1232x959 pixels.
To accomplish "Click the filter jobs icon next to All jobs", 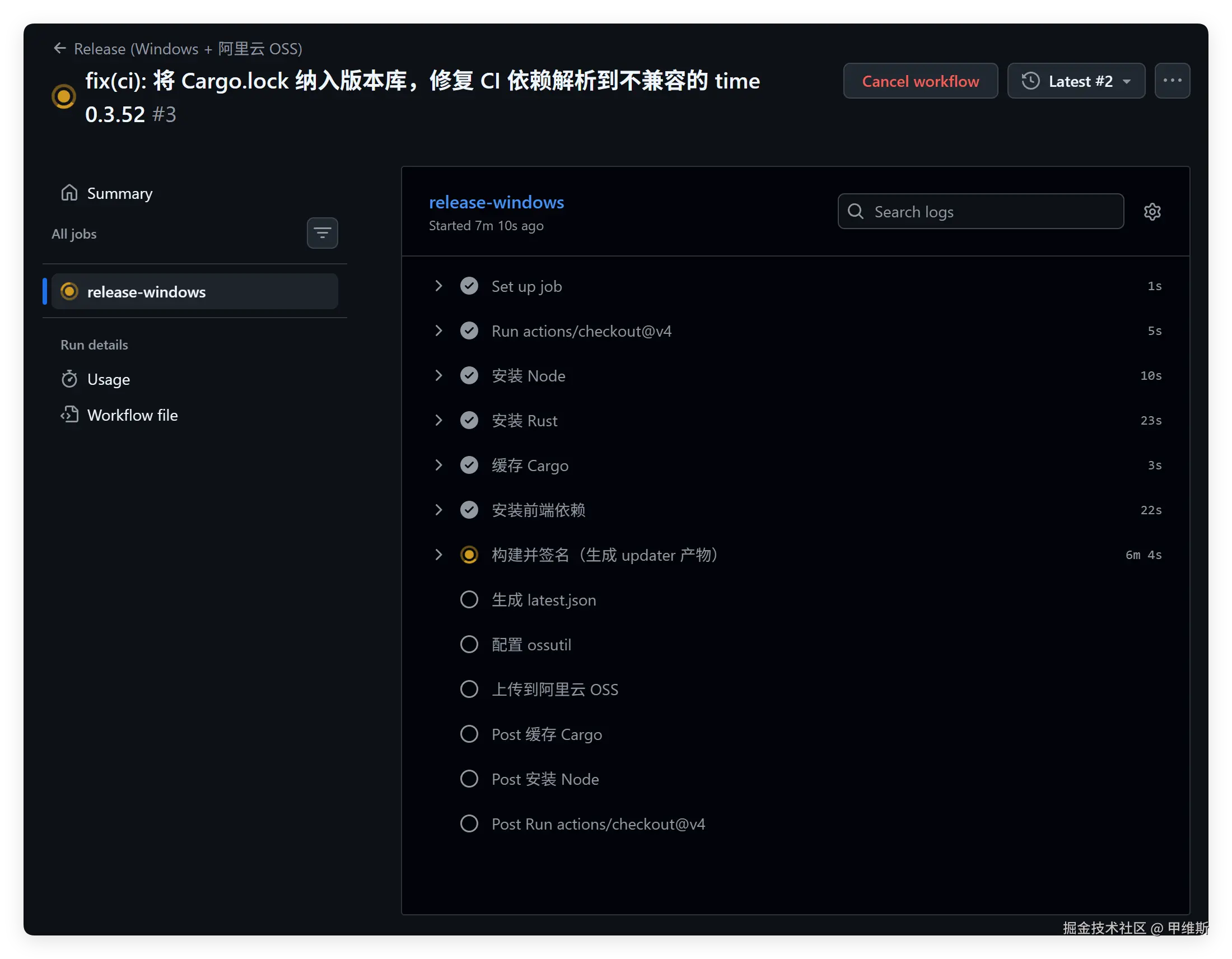I will coord(322,233).
